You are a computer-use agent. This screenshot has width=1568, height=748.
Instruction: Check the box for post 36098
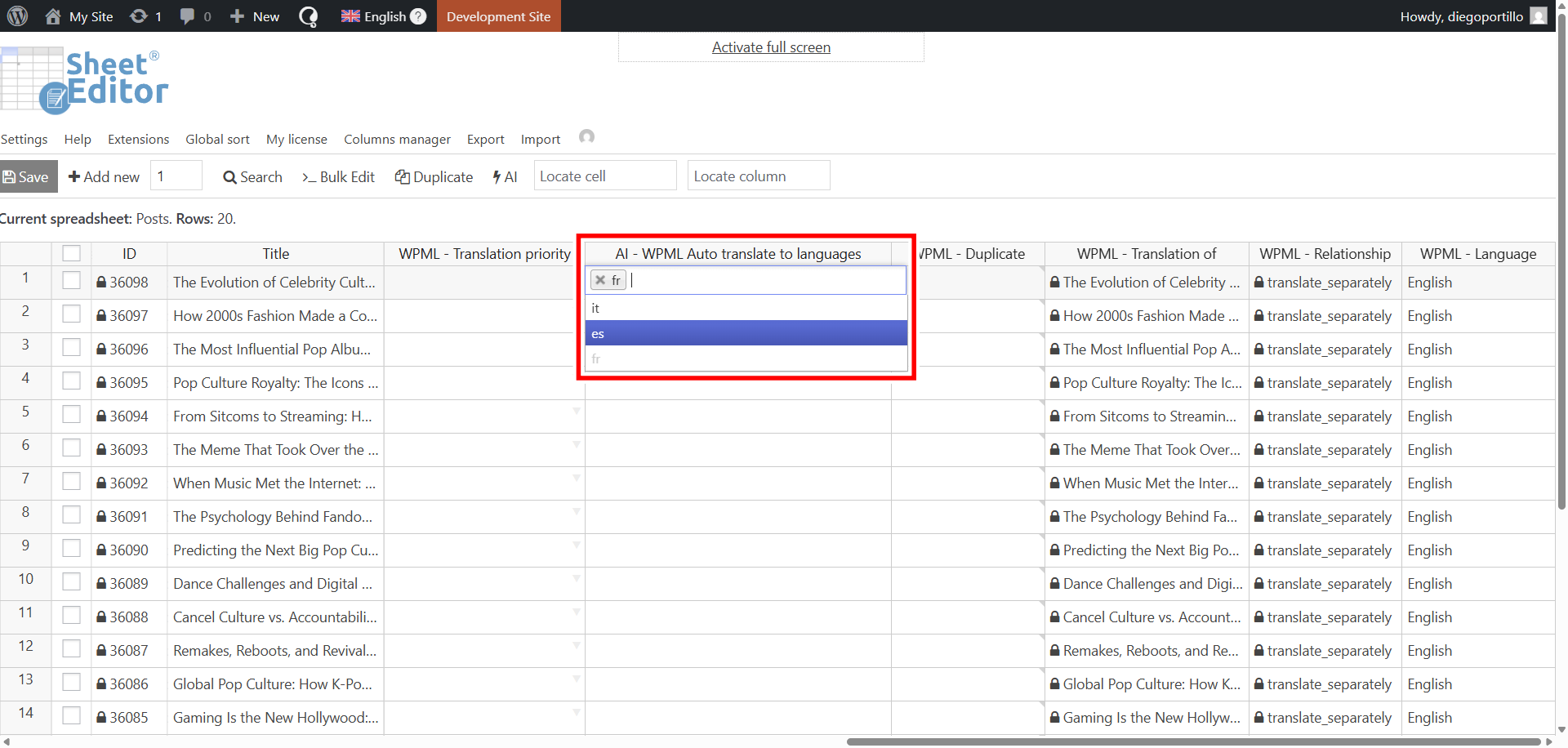(x=72, y=282)
